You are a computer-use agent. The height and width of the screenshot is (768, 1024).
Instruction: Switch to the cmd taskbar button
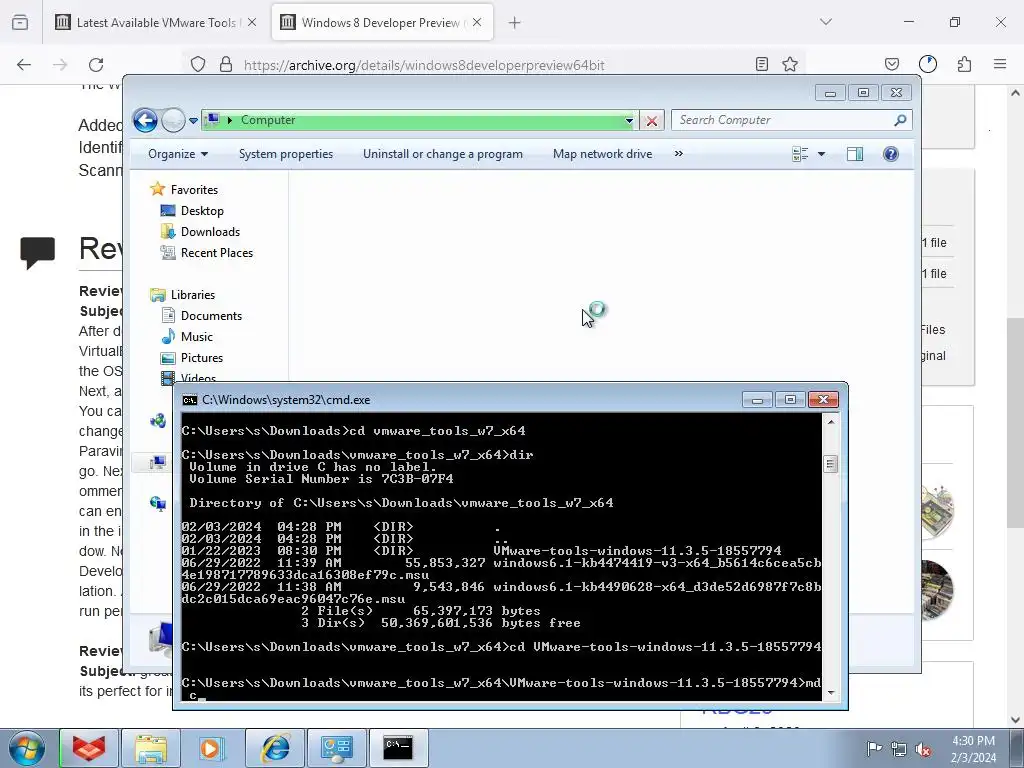pyautogui.click(x=398, y=748)
